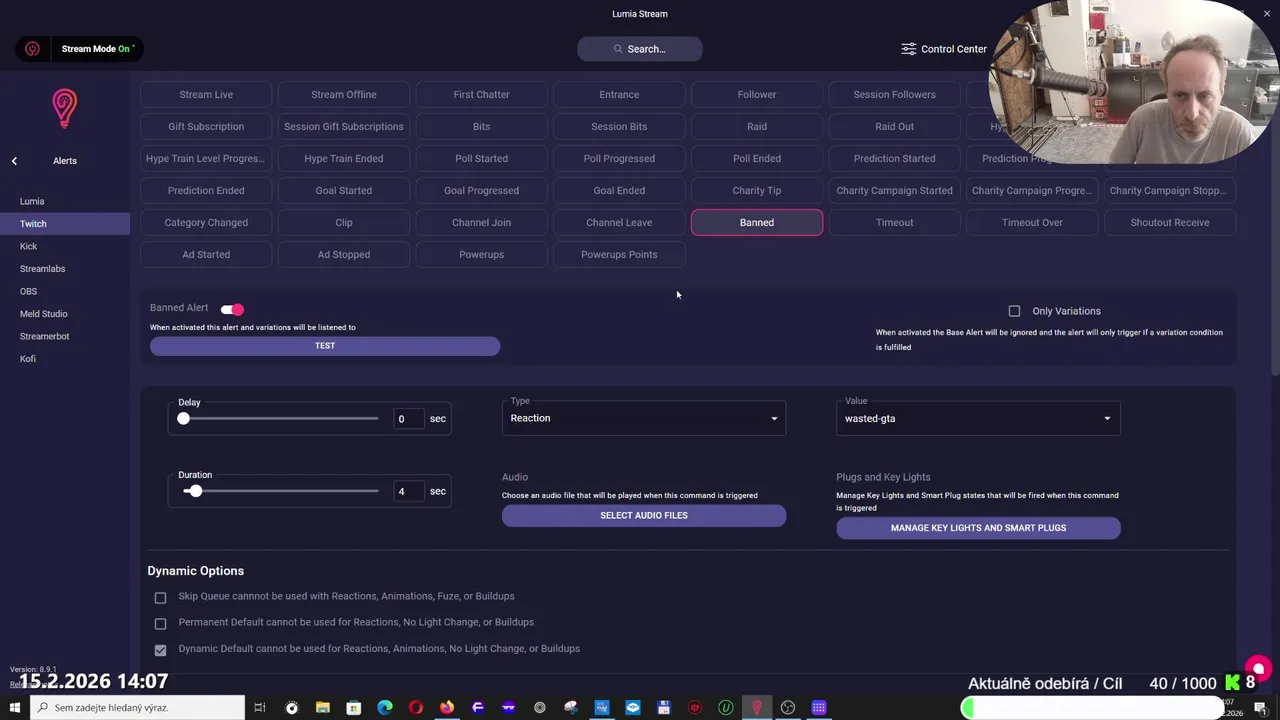Select the Poll Started alert

click(x=481, y=159)
